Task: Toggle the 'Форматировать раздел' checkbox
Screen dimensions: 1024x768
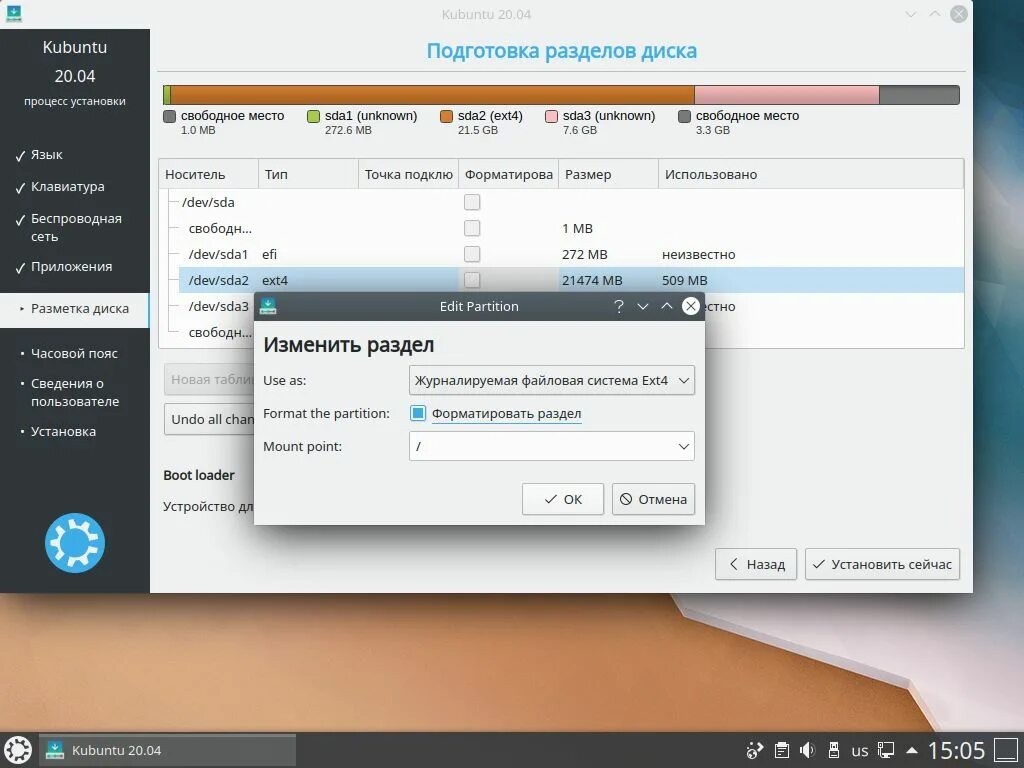Action: (x=418, y=413)
